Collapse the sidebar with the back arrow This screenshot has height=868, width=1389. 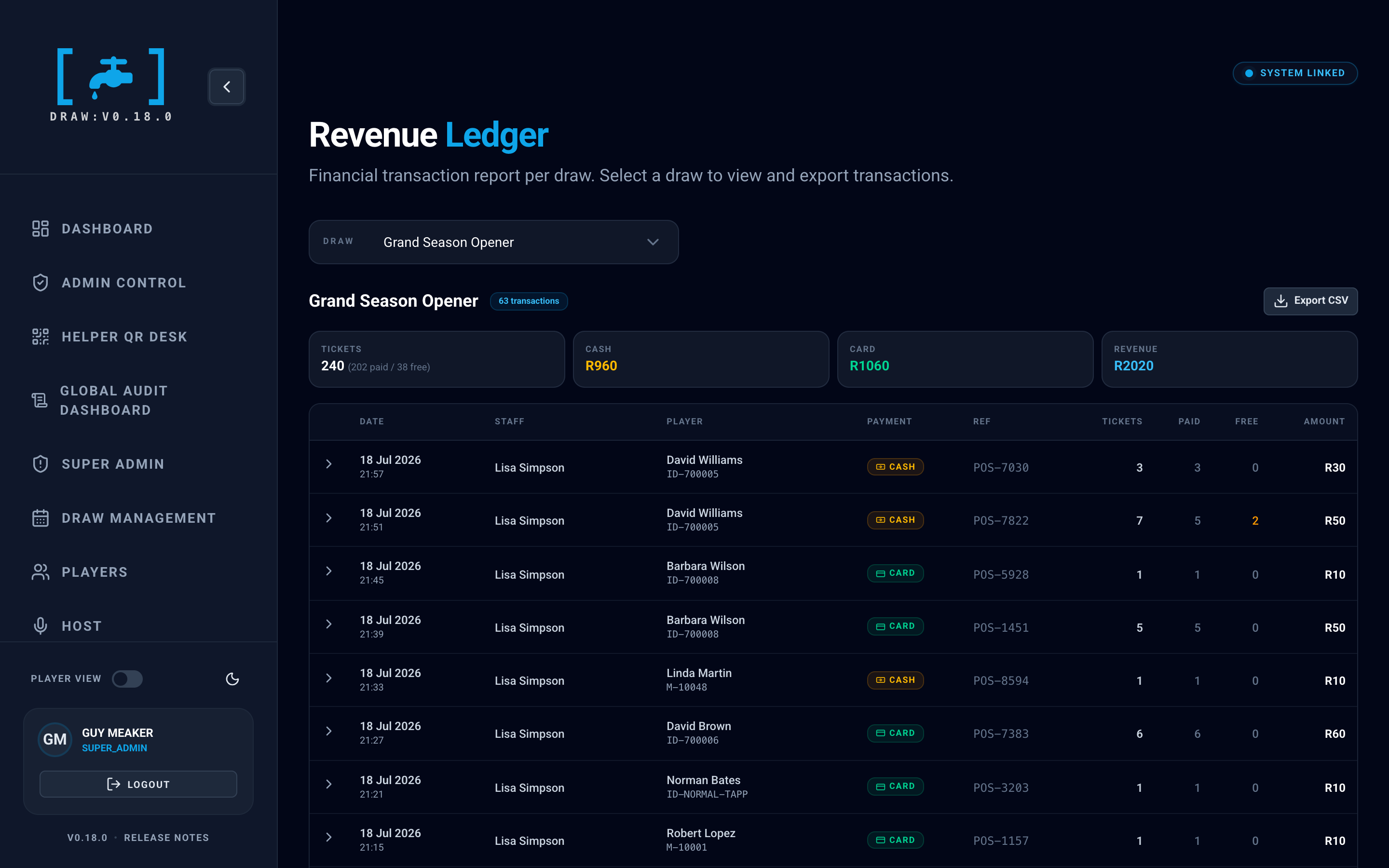pyautogui.click(x=227, y=87)
